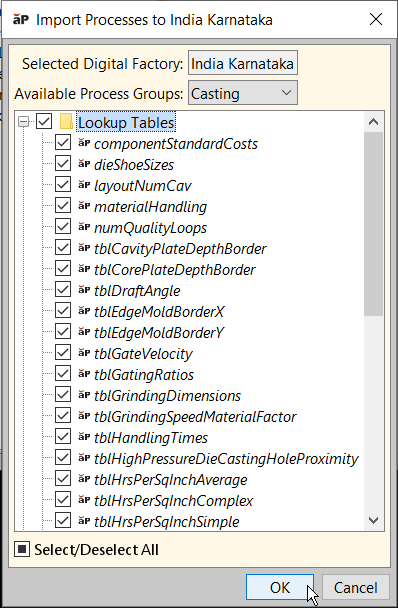398x608 pixels.
Task: Click the aP icon beside tblHrsPerSqInchAverage
Action: tap(84, 478)
